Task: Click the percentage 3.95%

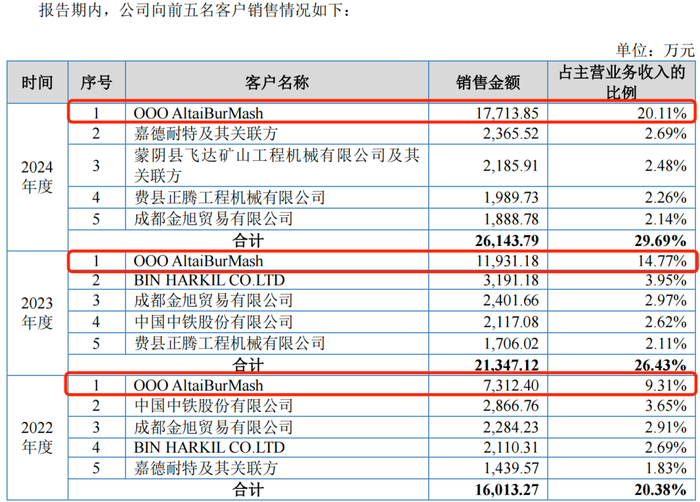Action: pos(666,280)
